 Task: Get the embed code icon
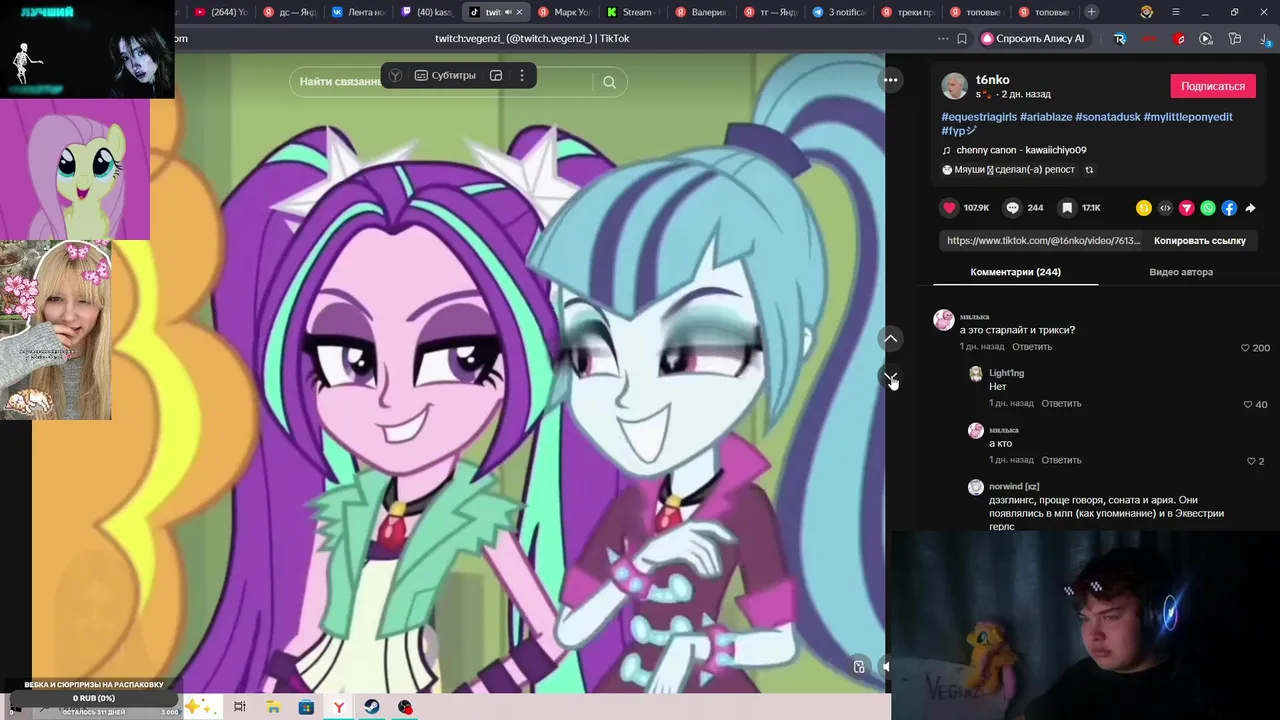pos(1165,208)
